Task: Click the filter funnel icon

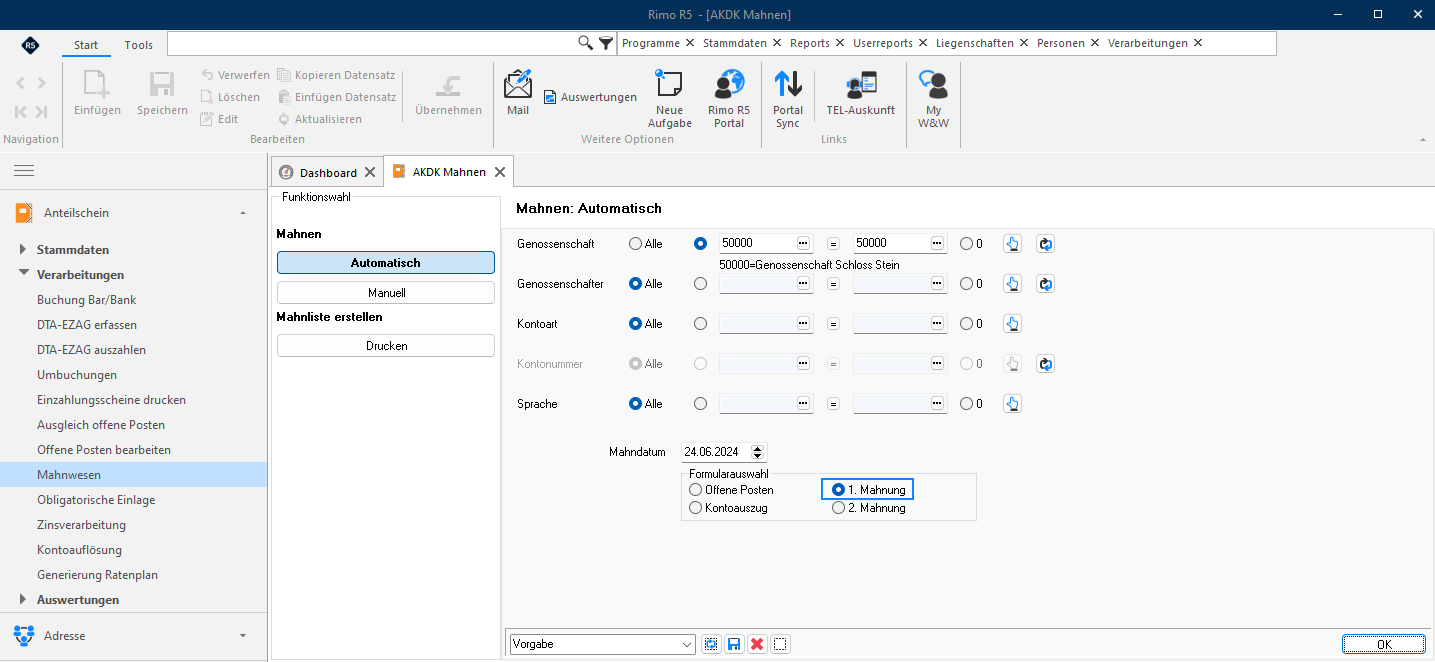Action: pyautogui.click(x=606, y=43)
